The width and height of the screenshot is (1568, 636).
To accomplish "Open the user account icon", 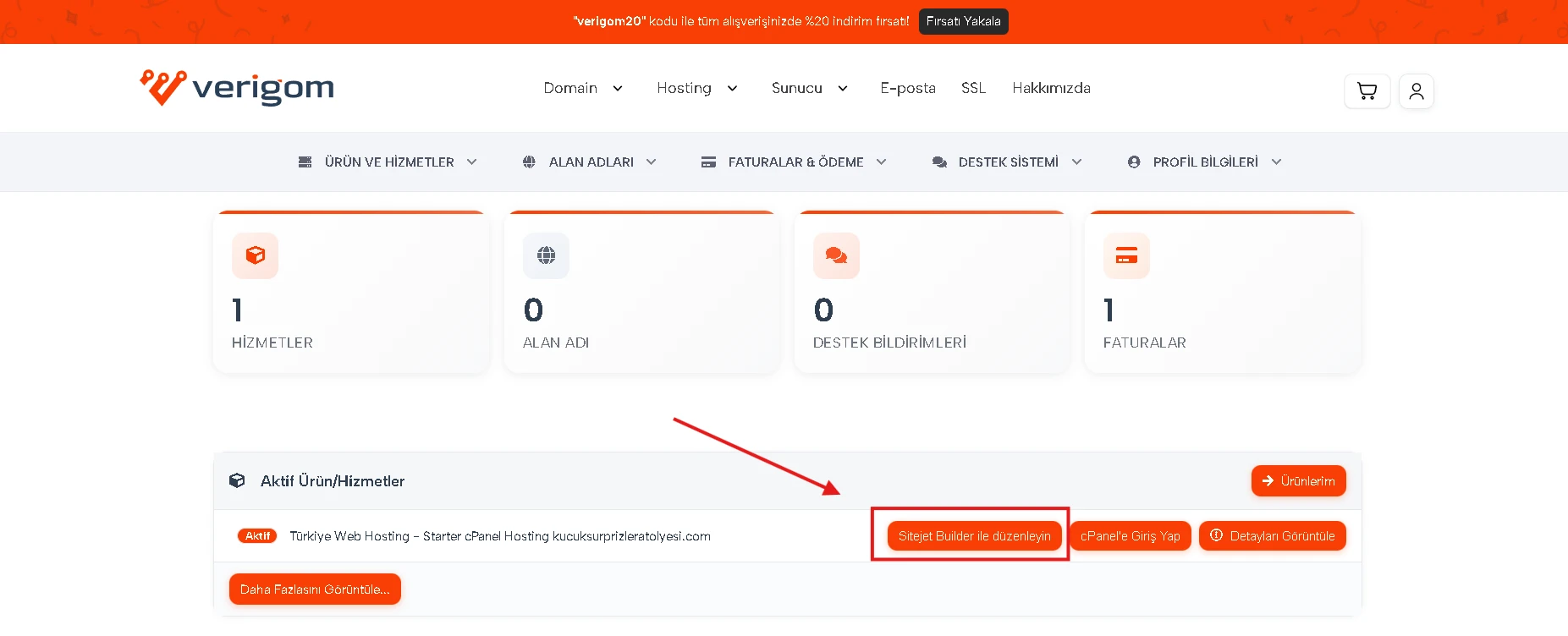I will click(x=1417, y=91).
